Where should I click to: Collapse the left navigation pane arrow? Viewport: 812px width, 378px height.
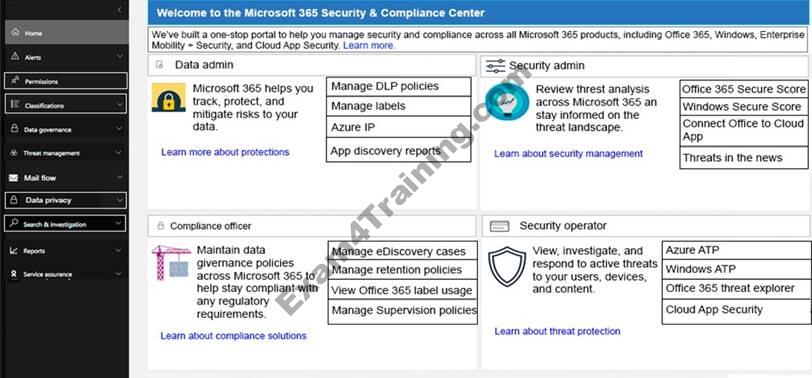coord(120,9)
